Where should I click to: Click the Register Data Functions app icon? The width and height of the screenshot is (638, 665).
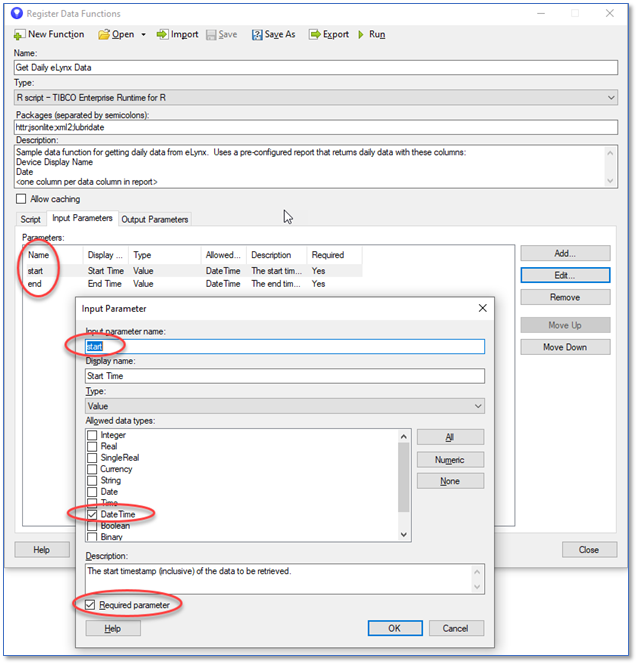pyautogui.click(x=17, y=13)
